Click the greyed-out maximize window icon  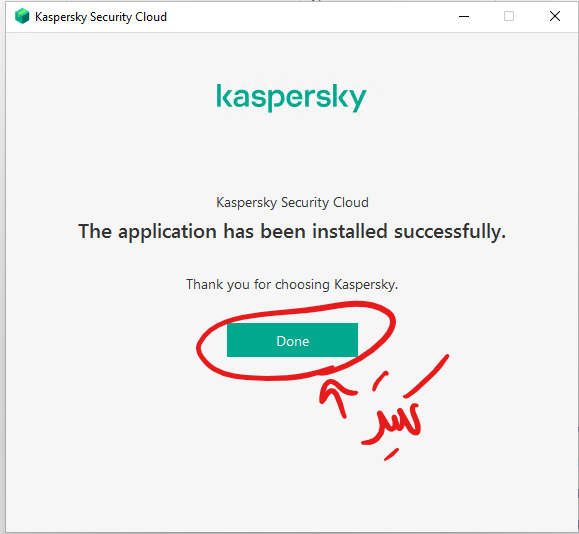(x=509, y=16)
